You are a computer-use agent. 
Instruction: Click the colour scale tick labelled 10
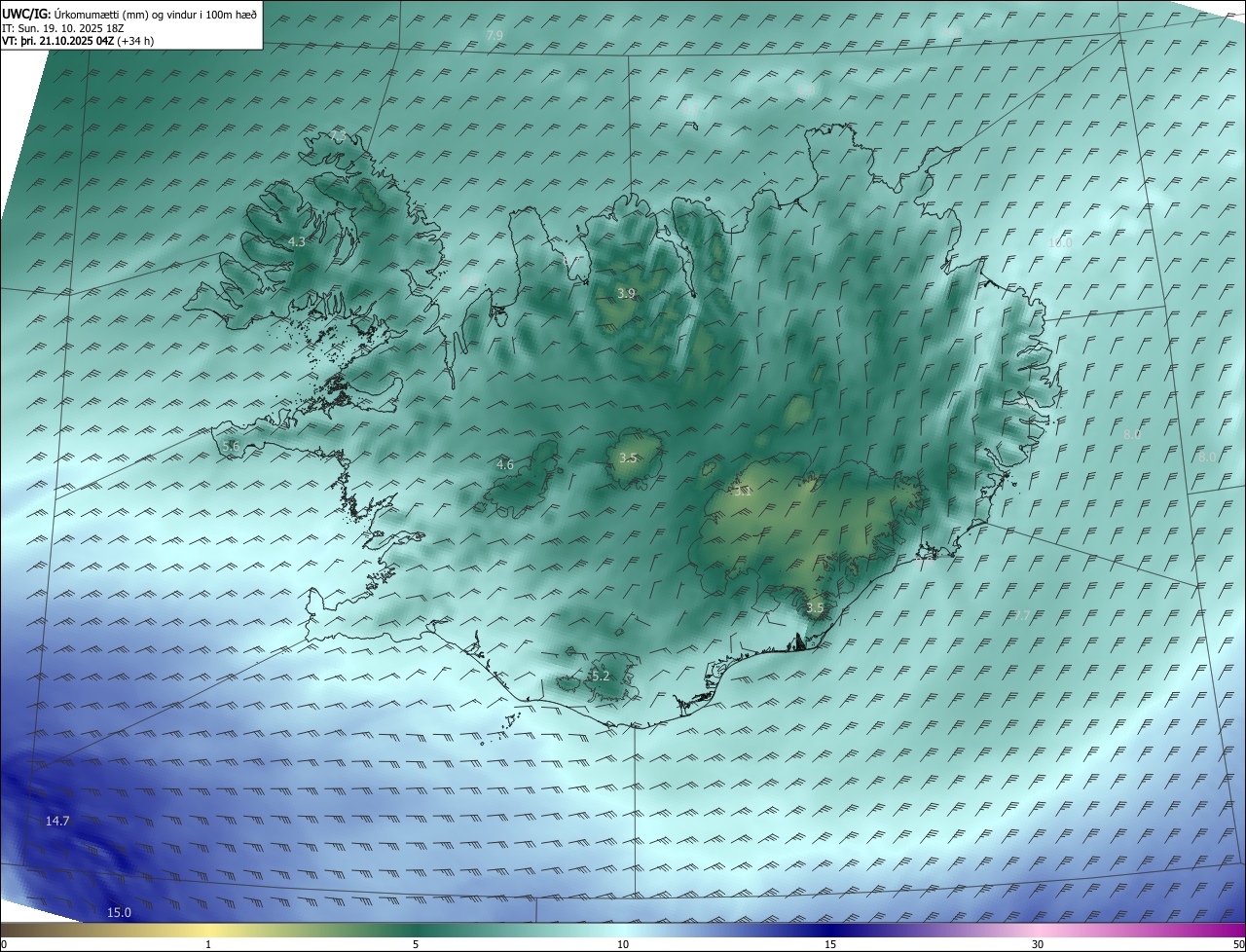point(623,944)
